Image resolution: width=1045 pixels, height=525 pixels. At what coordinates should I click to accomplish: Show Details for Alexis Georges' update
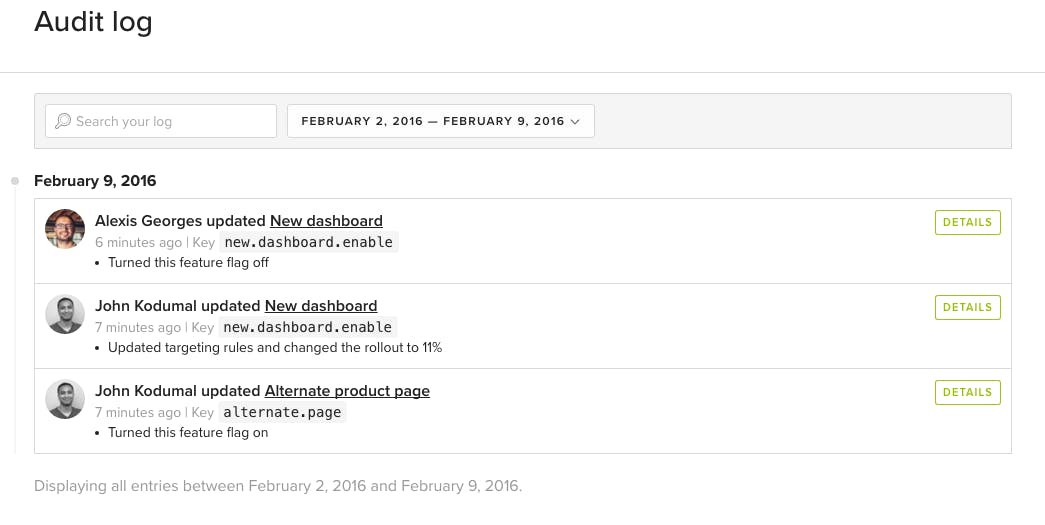967,222
